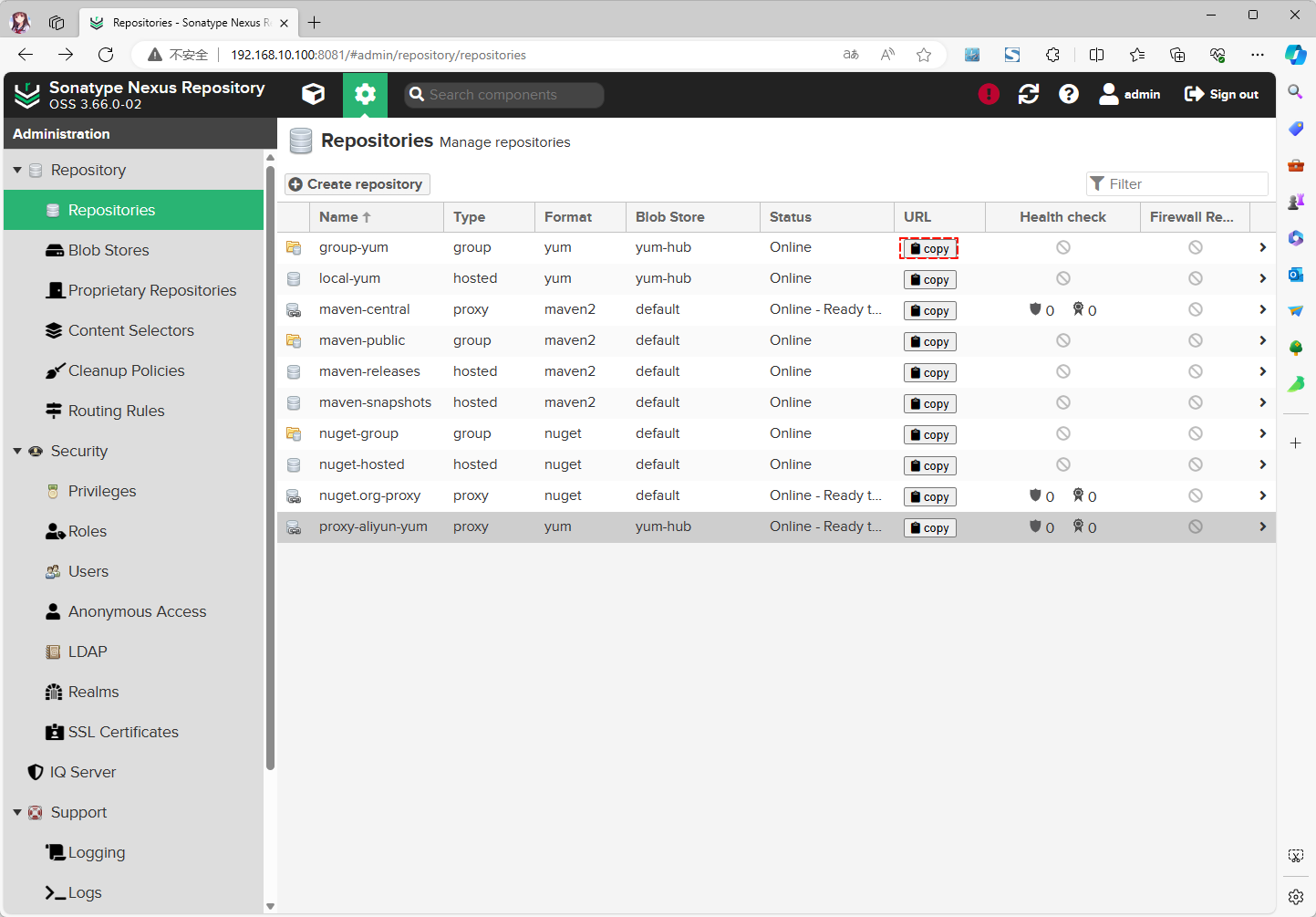Click the admin user account icon
This screenshot has width=1316, height=917.
[x=1109, y=94]
